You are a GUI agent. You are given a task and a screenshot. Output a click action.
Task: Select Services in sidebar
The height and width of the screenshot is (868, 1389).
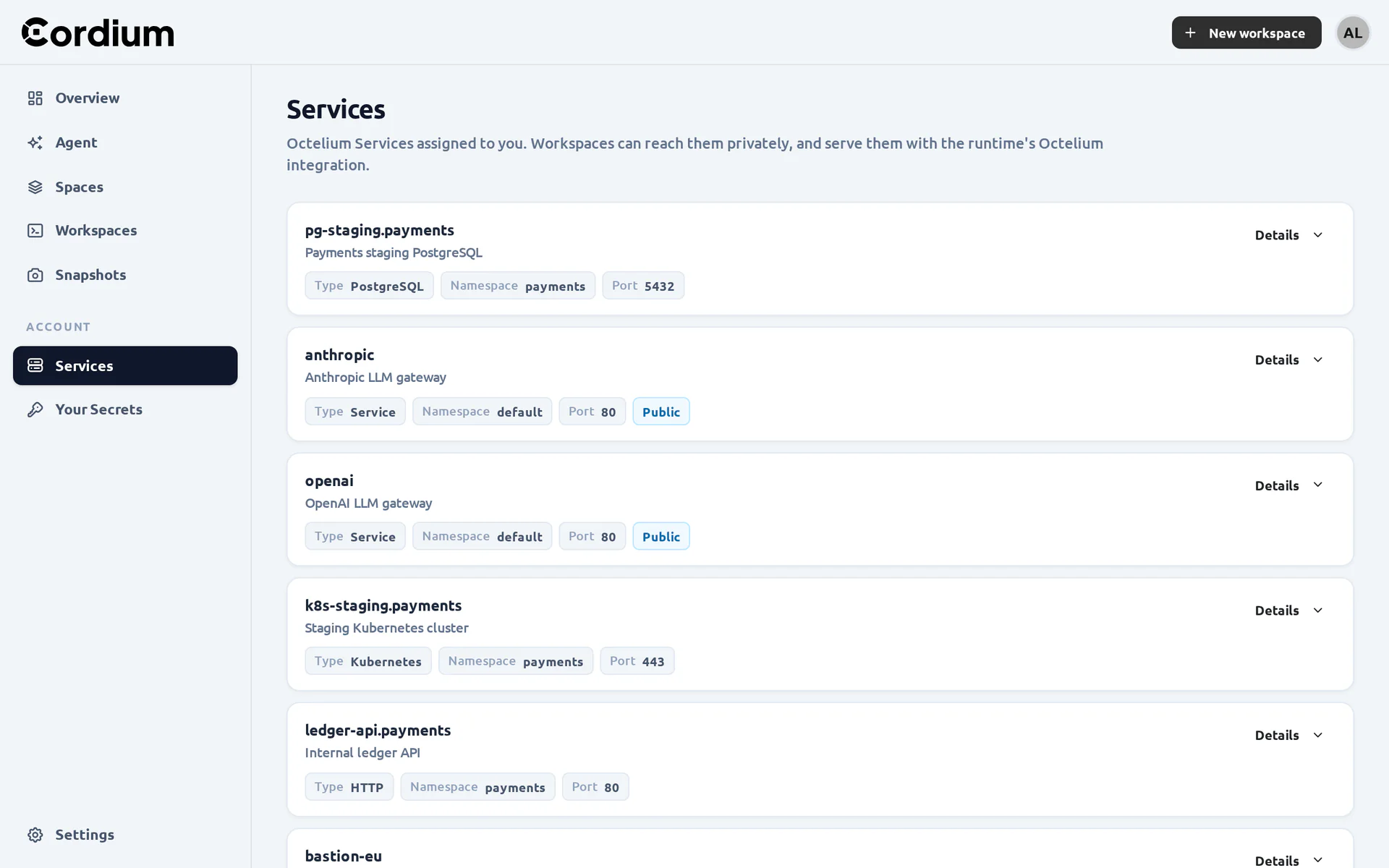point(125,365)
